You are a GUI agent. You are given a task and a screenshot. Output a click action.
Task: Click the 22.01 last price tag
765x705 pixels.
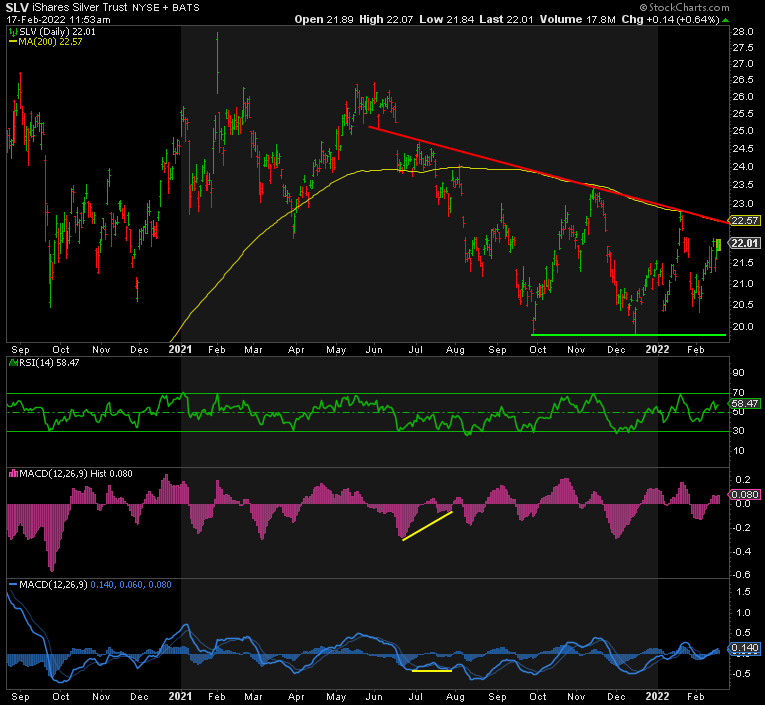pos(745,243)
